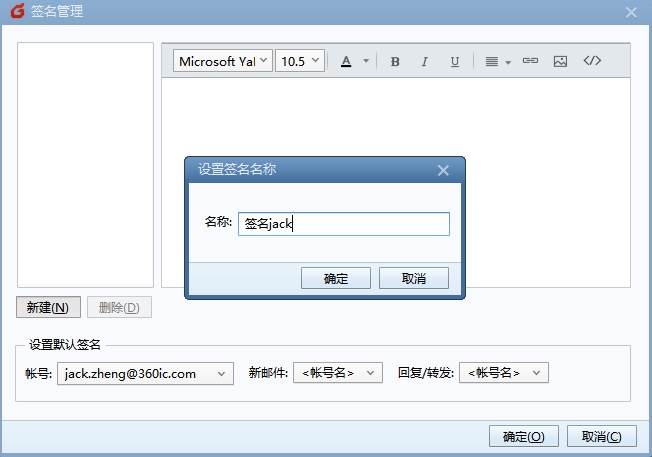
Task: Click the insert hyperlink icon
Action: pyautogui.click(x=530, y=61)
